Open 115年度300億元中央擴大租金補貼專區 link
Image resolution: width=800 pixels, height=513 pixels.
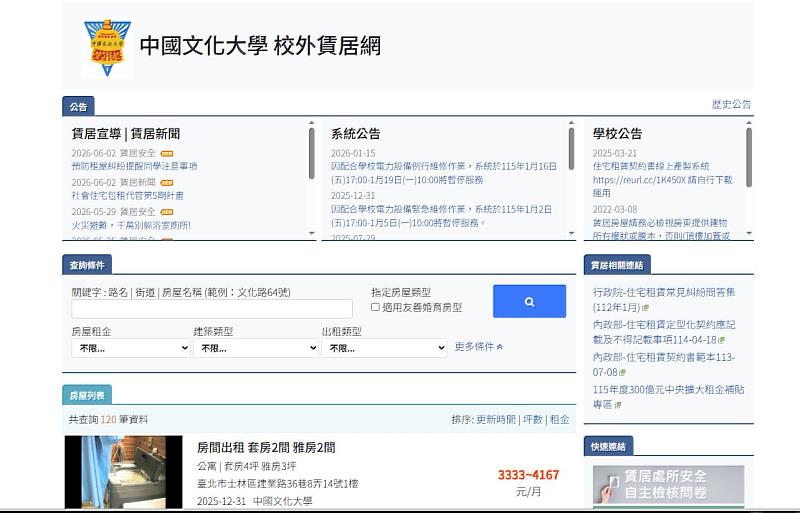668,397
